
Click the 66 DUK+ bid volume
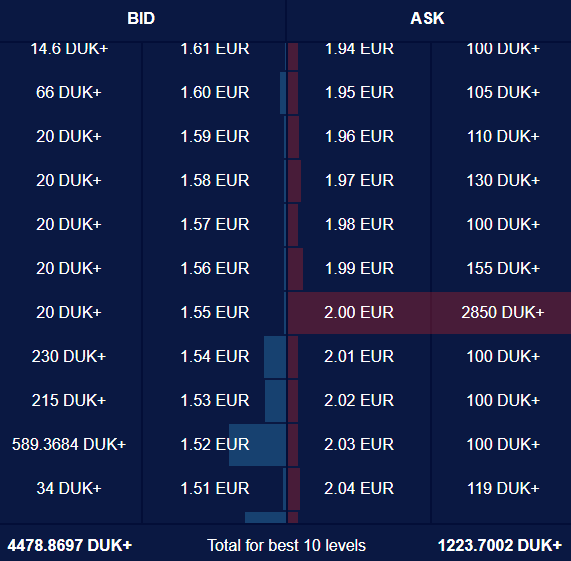tap(69, 92)
